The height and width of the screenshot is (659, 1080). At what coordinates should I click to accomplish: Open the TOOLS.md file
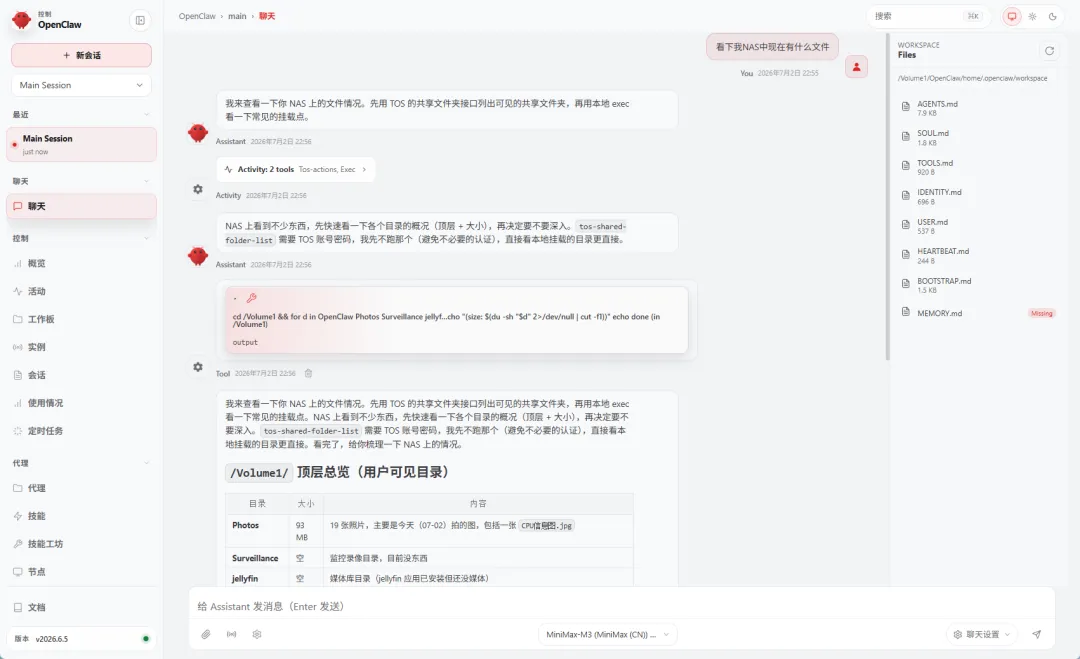(x=978, y=167)
